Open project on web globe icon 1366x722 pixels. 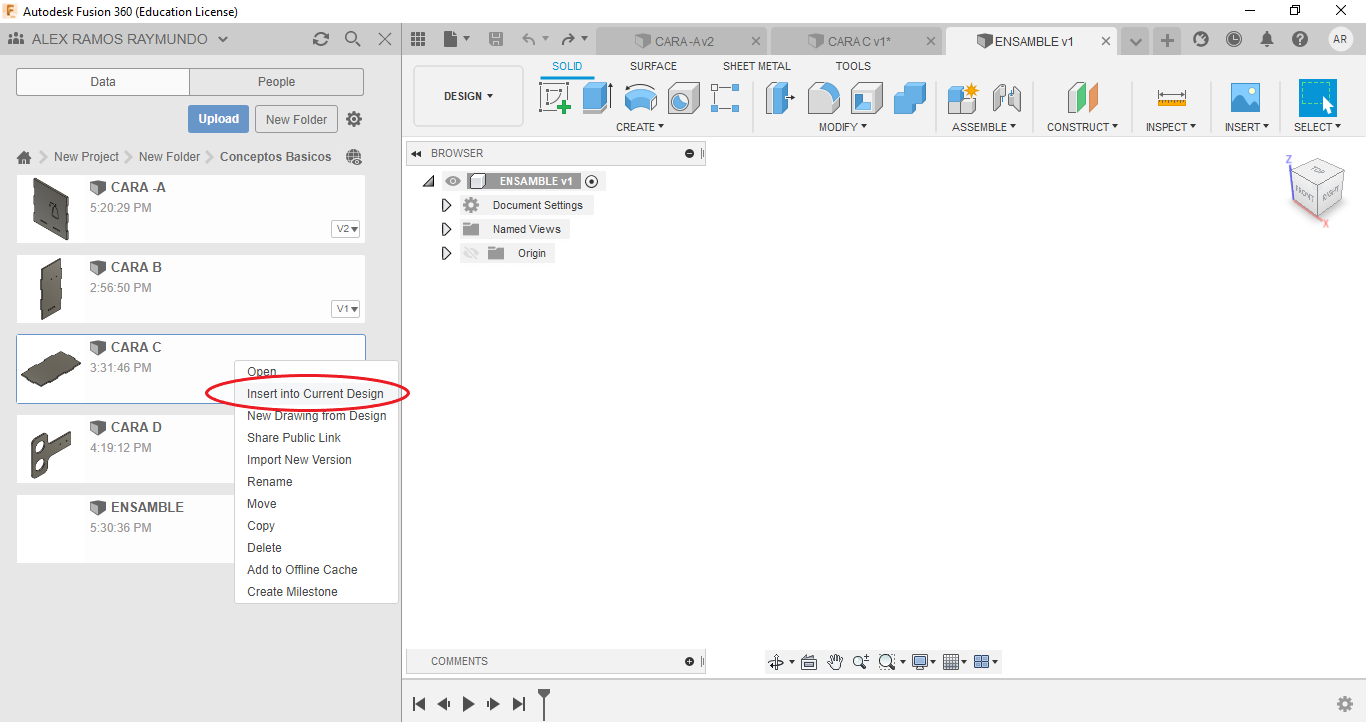353,157
